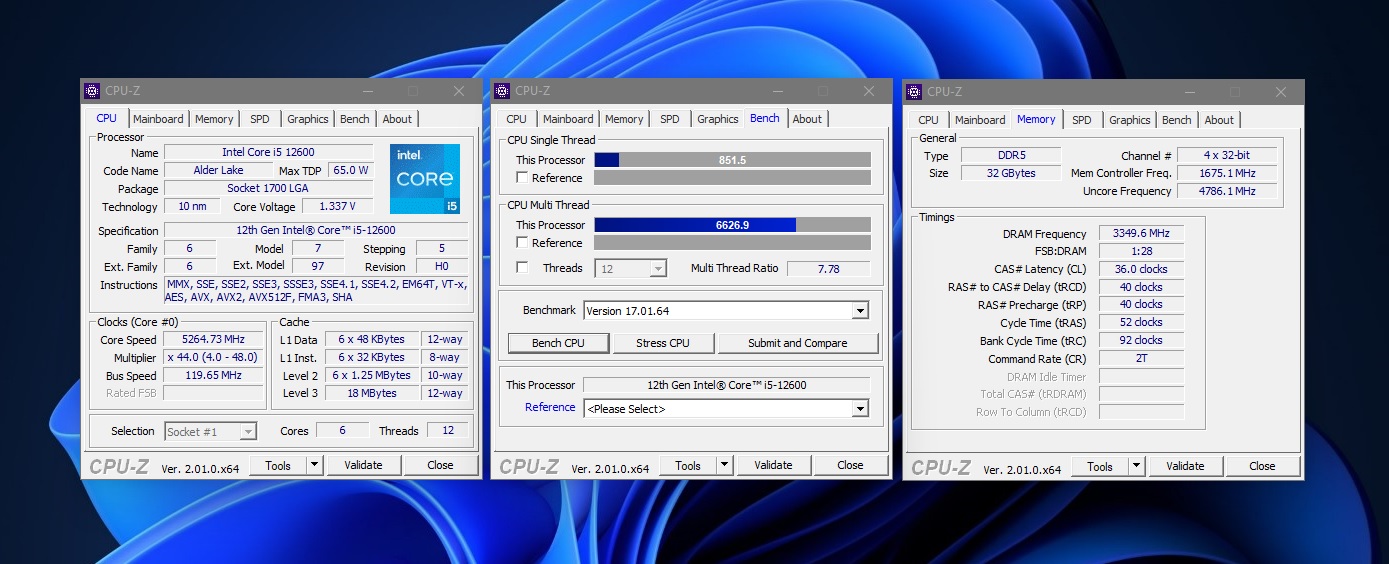This screenshot has width=1389, height=564.
Task: Click the multi thread score bar showing 6626.9
Action: click(x=732, y=225)
